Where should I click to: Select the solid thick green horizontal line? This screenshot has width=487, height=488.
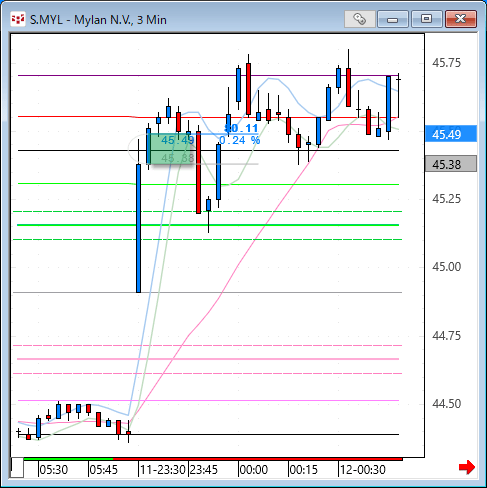click(207, 225)
